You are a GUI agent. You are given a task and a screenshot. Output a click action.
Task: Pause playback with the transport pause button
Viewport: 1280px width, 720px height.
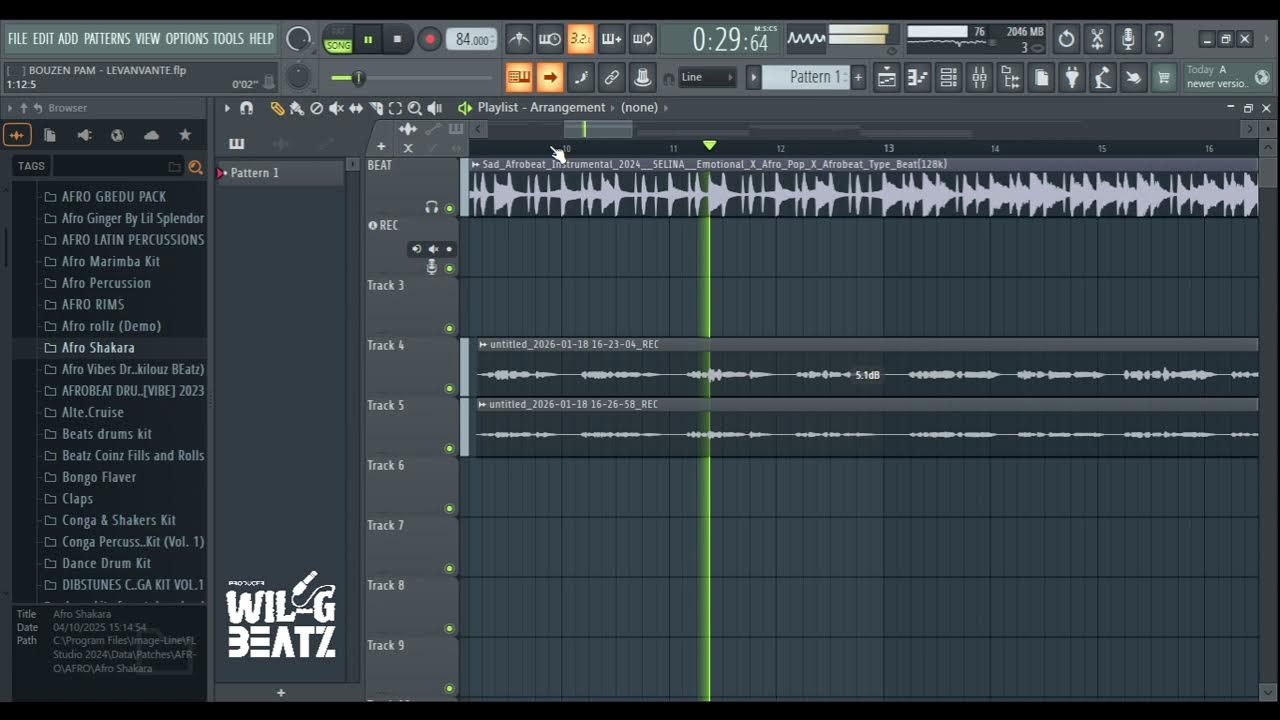coord(368,40)
